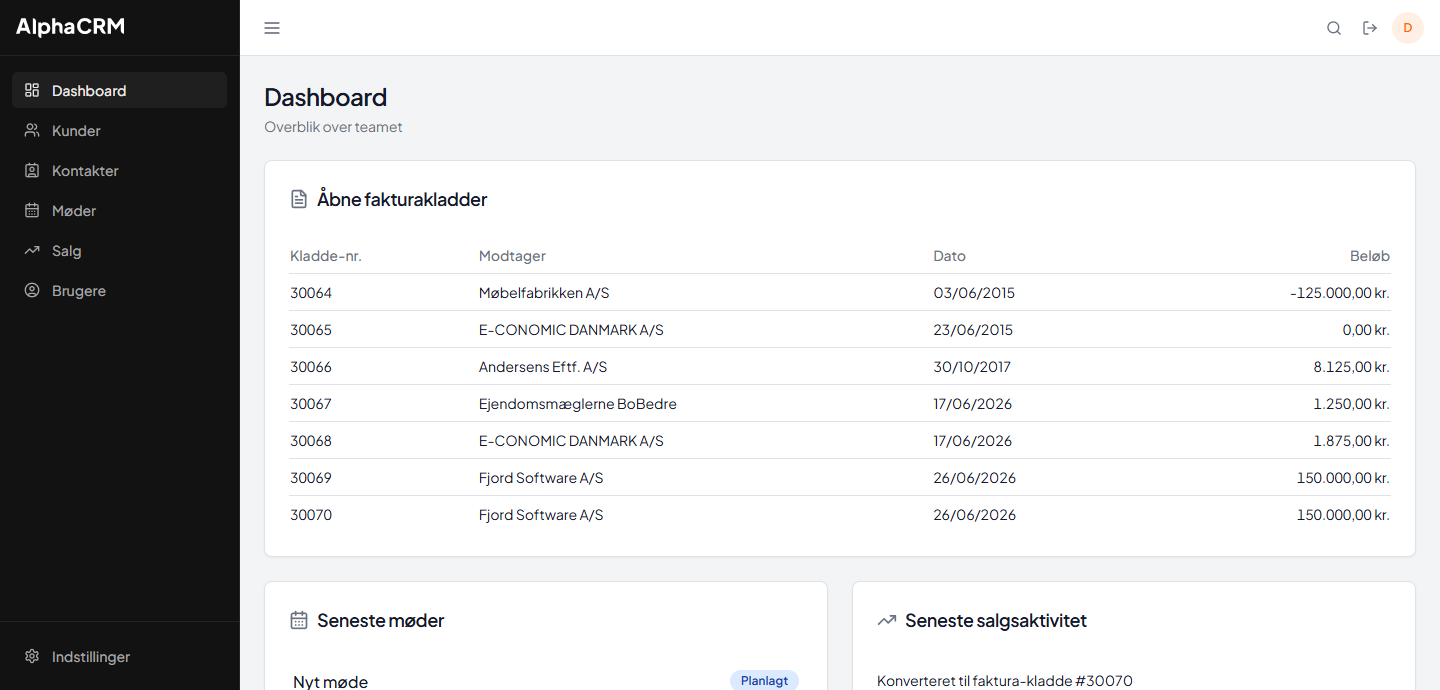Click the date 03/06/2015
The image size is (1440, 690).
point(974,293)
